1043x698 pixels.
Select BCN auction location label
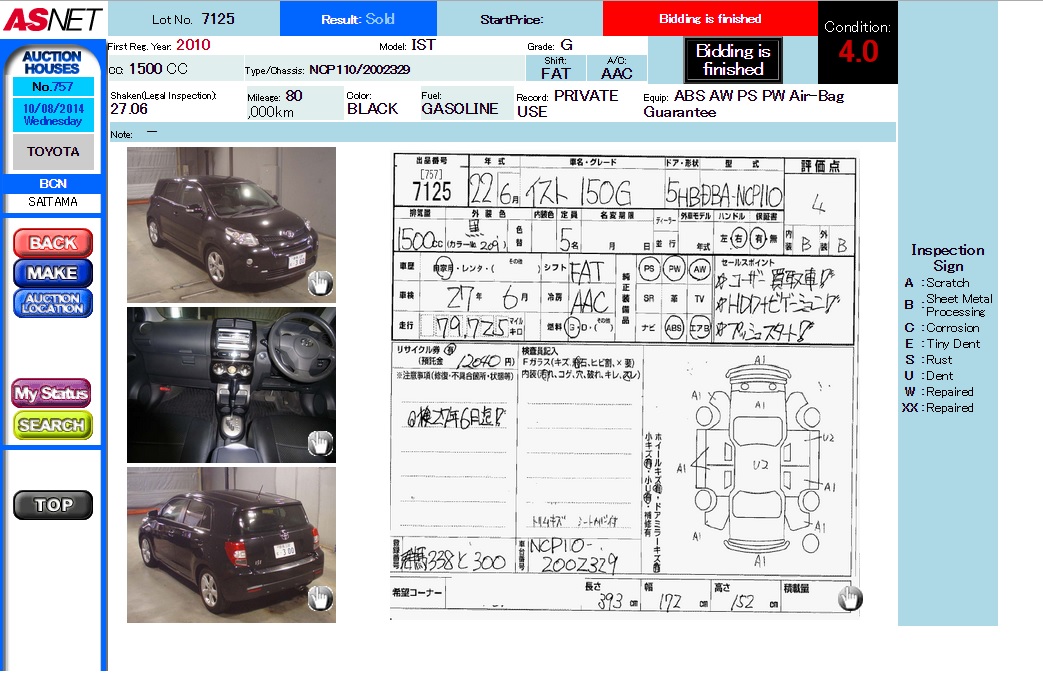[53, 184]
